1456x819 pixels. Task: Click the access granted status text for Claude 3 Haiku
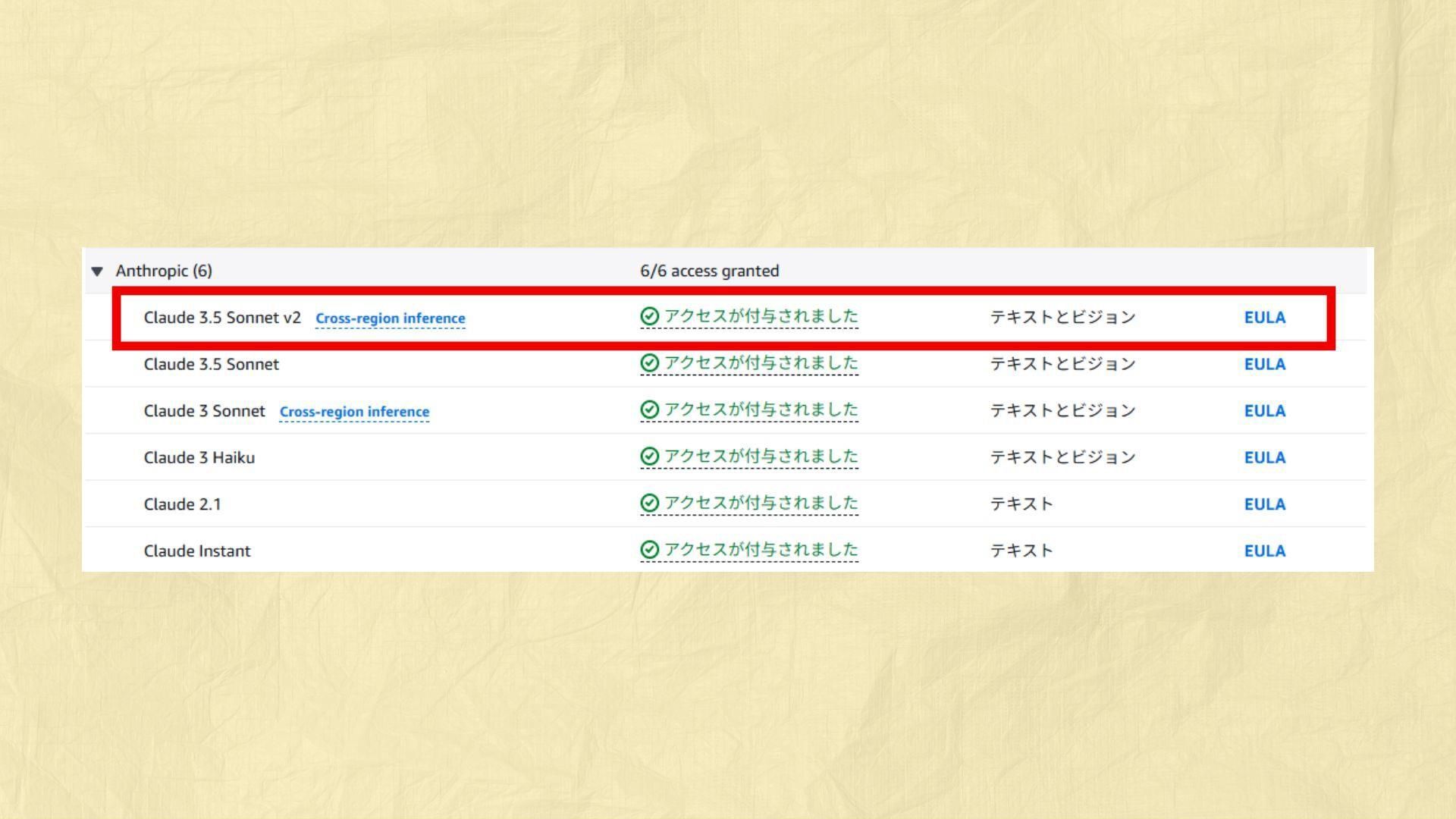click(761, 457)
